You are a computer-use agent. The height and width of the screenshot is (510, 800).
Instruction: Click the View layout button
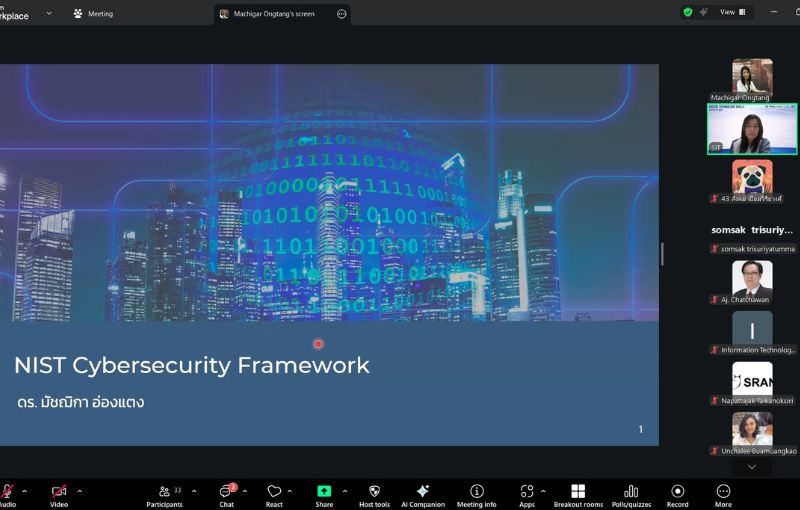pyautogui.click(x=733, y=12)
